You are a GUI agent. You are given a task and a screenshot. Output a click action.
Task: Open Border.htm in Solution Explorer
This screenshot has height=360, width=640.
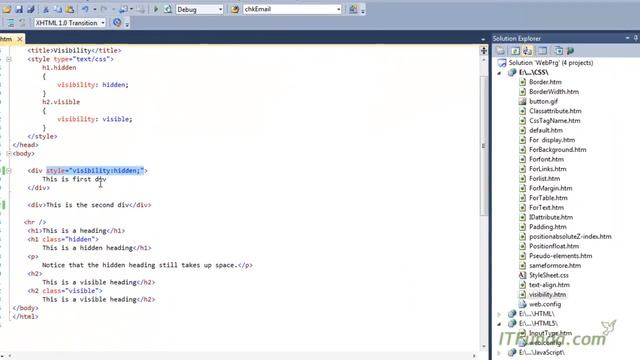545,82
